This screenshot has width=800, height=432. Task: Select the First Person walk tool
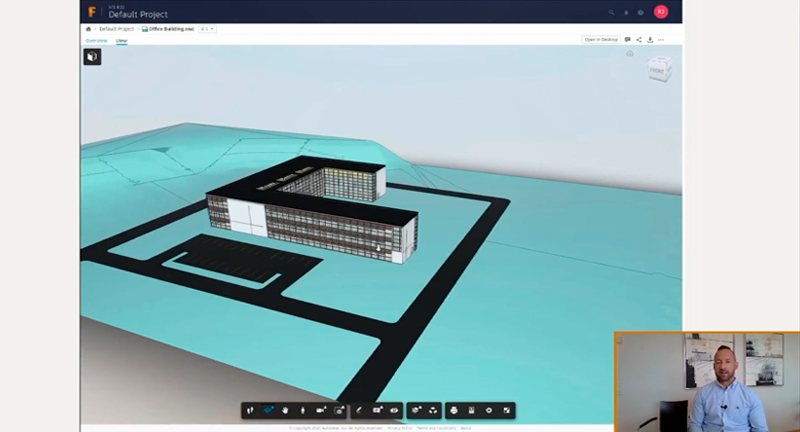(x=302, y=410)
